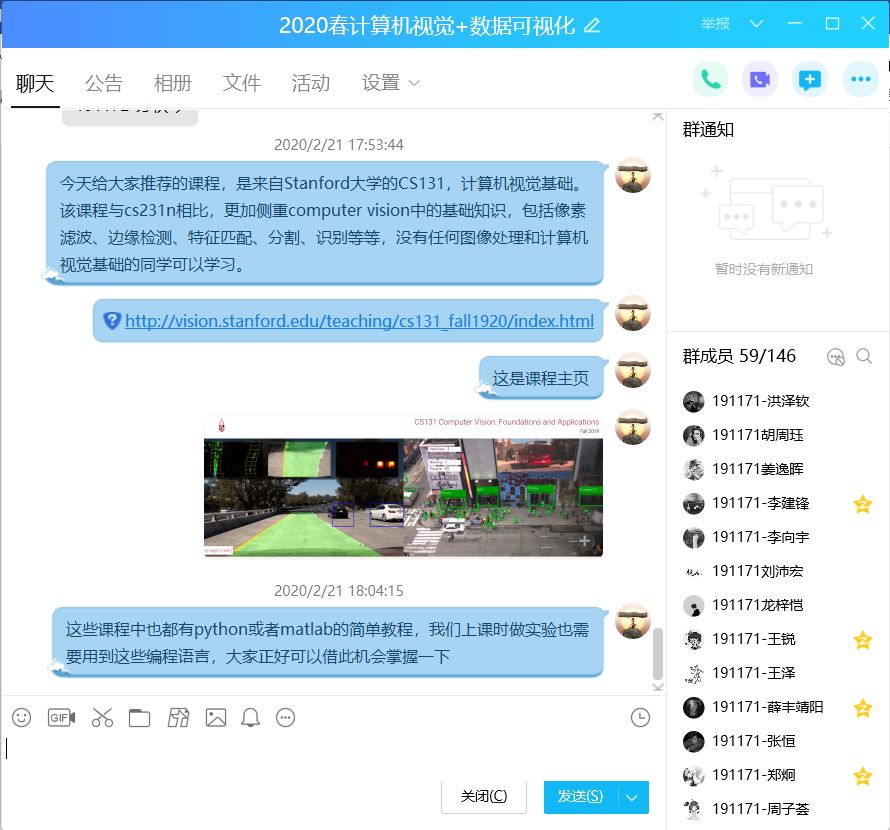Open the 相册 tab

tap(173, 83)
